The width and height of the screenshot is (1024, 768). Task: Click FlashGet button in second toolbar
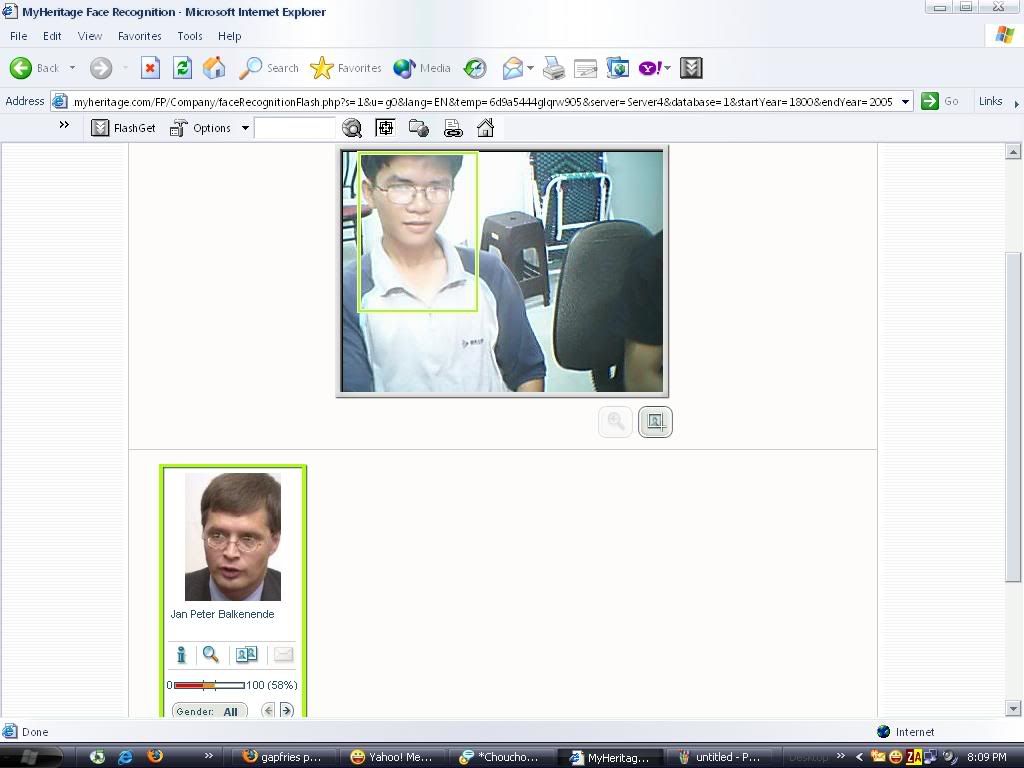click(x=123, y=128)
